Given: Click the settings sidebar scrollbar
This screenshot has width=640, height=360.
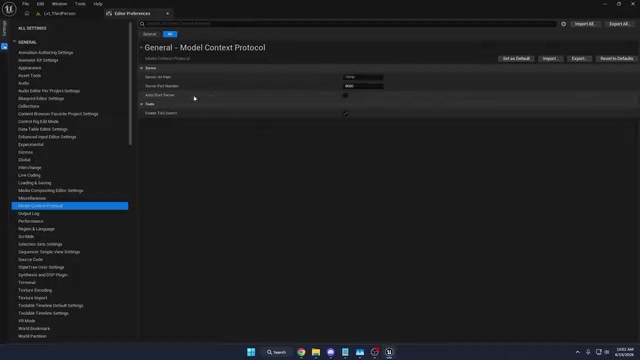Looking at the screenshot, I should point(130,84).
